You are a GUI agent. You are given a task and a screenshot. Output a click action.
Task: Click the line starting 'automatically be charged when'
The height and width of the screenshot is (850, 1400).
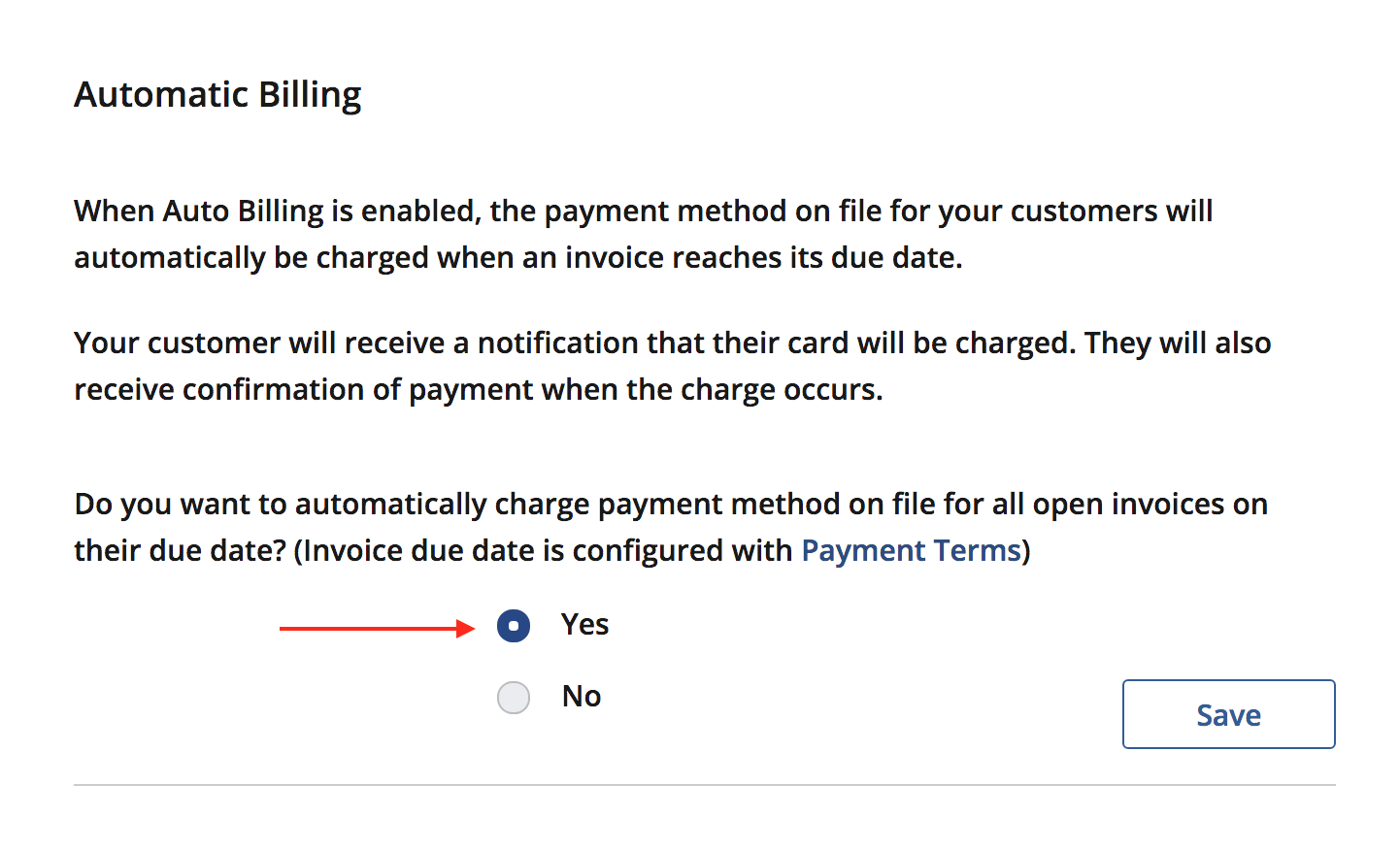[x=517, y=258]
